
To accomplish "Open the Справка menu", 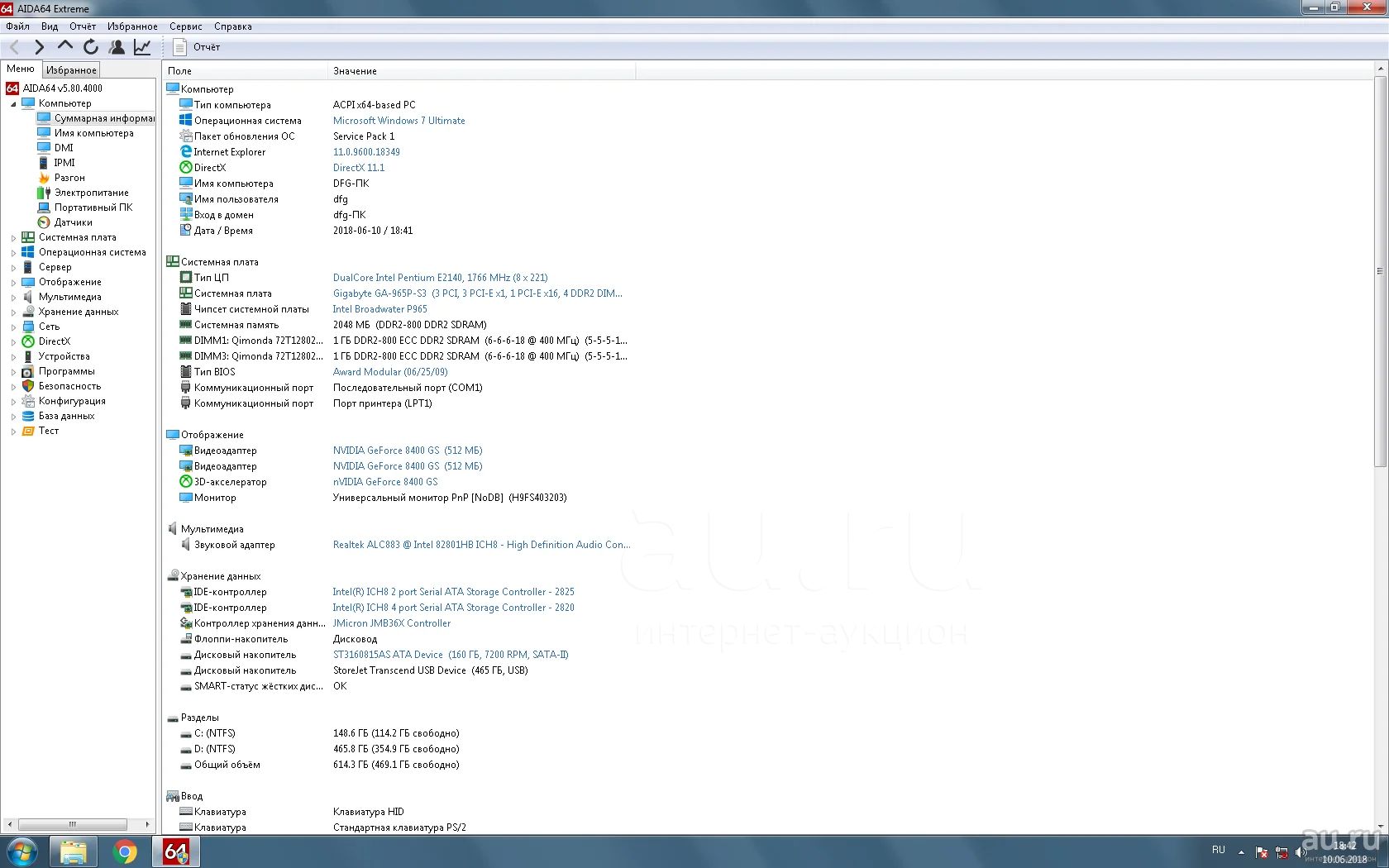I will point(233,26).
